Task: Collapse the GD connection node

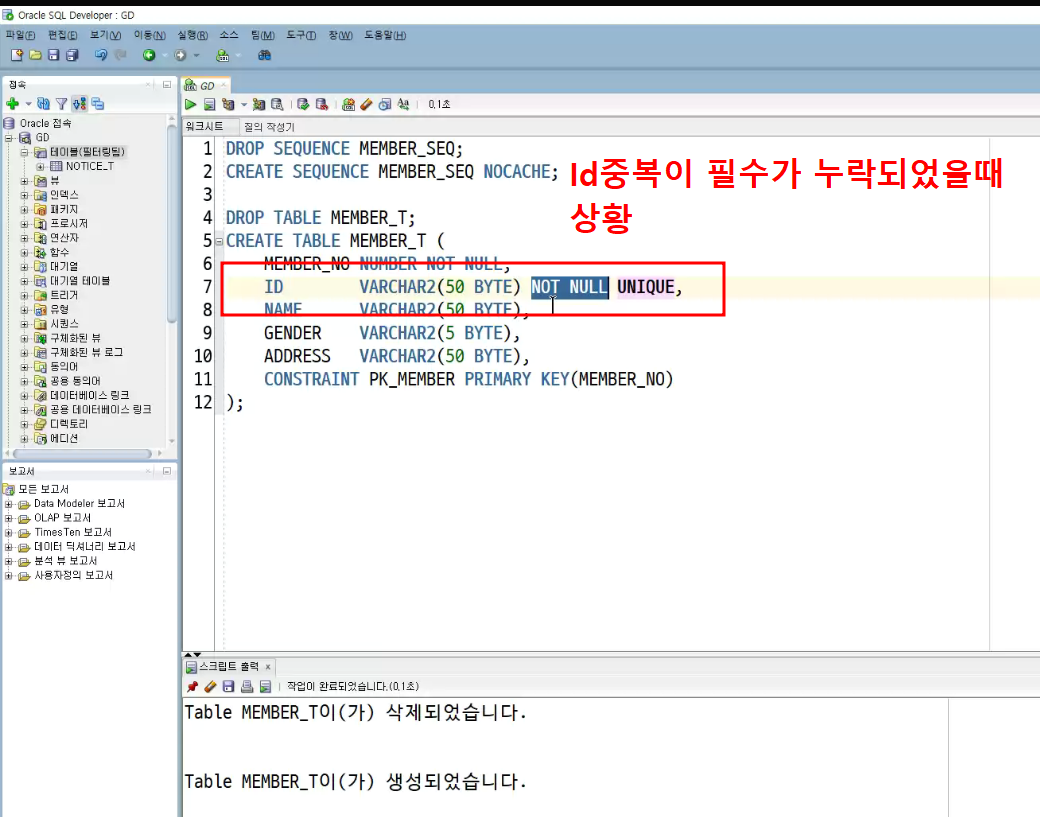Action: coord(9,138)
